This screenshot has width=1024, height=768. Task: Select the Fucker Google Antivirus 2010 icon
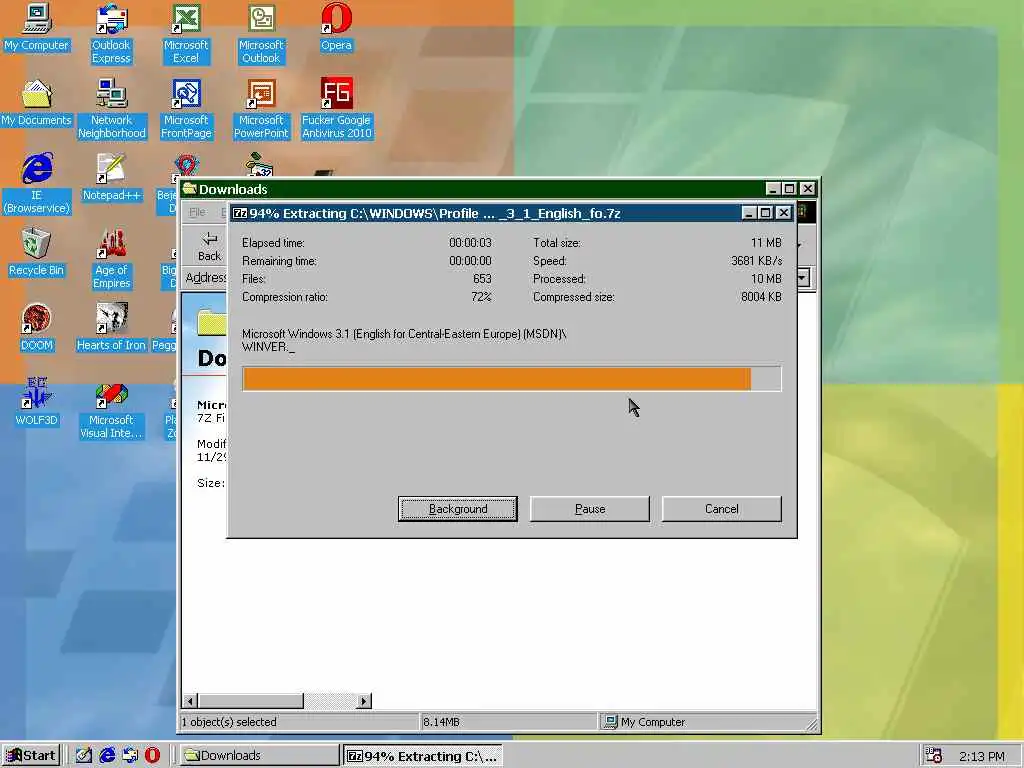point(336,109)
